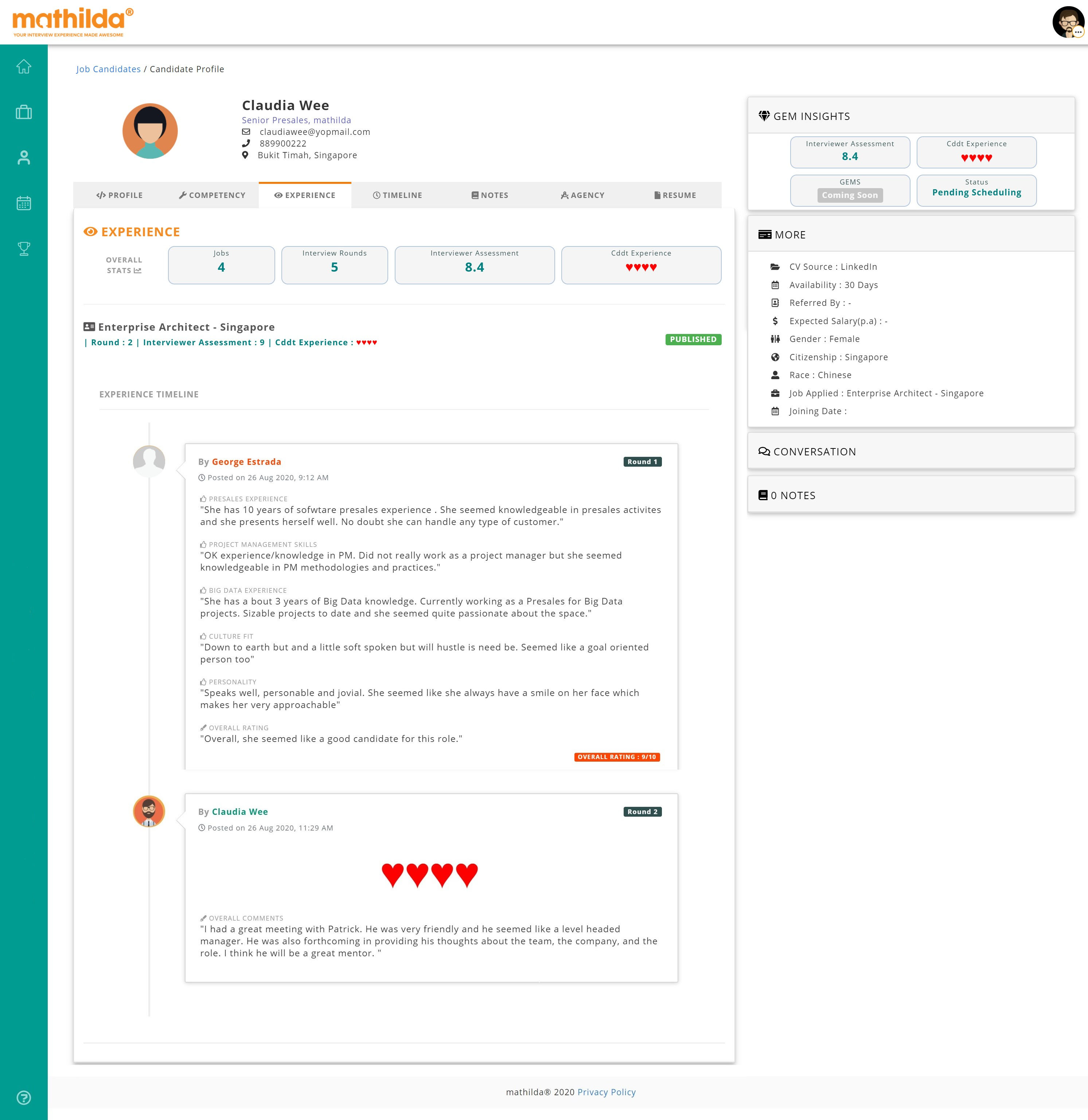Click the home icon in sidebar
This screenshot has width=1088, height=1120.
click(x=23, y=67)
